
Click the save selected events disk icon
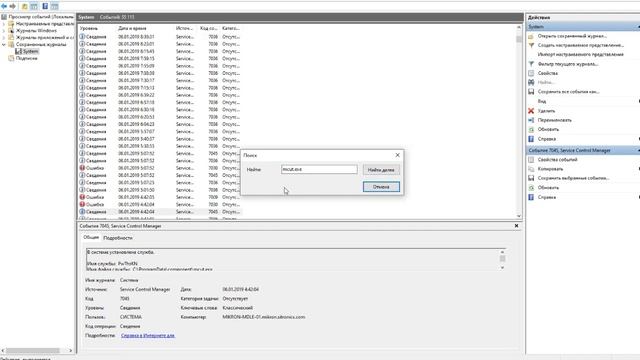531,178
